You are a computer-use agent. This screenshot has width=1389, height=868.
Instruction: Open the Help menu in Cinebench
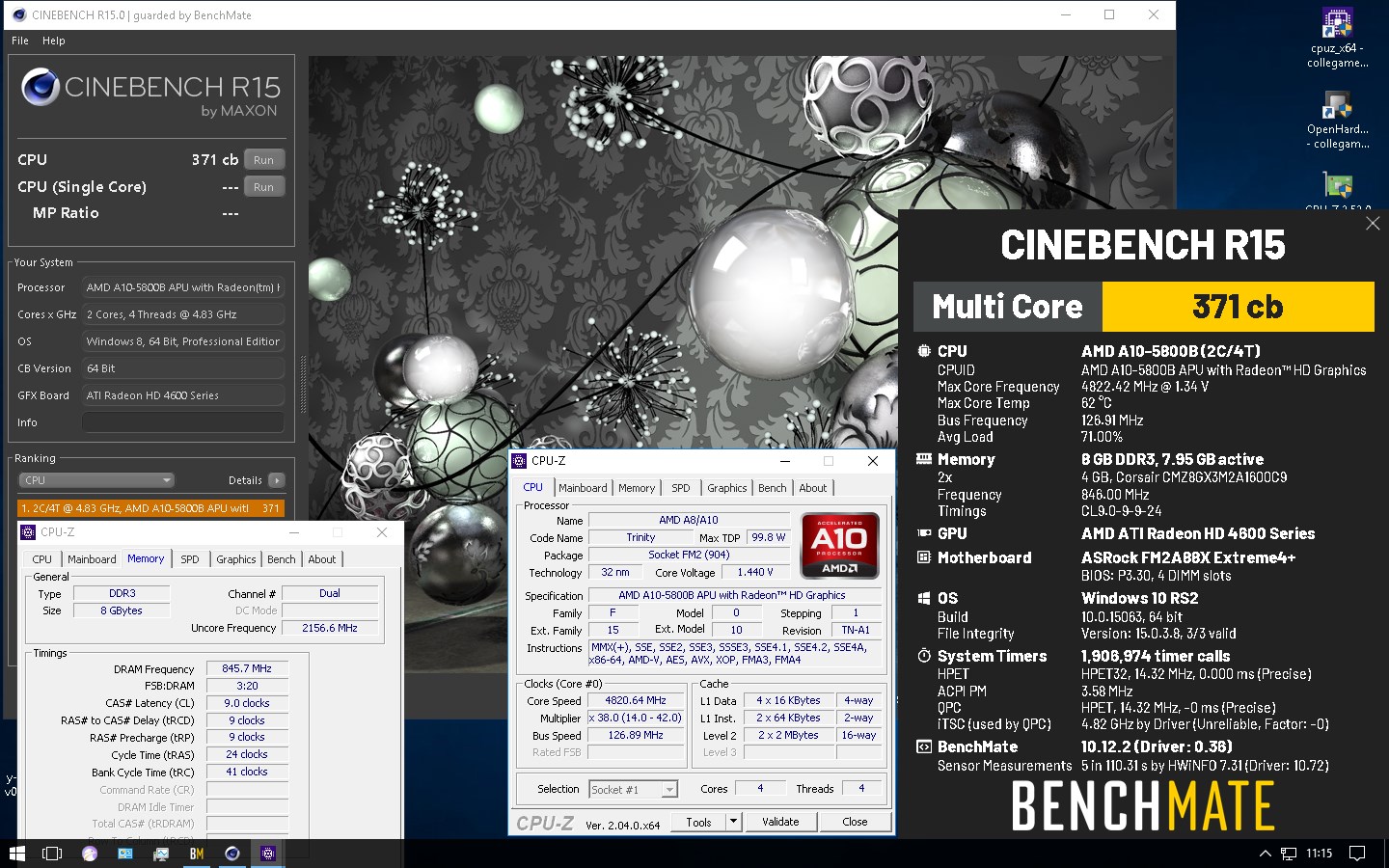[54, 41]
